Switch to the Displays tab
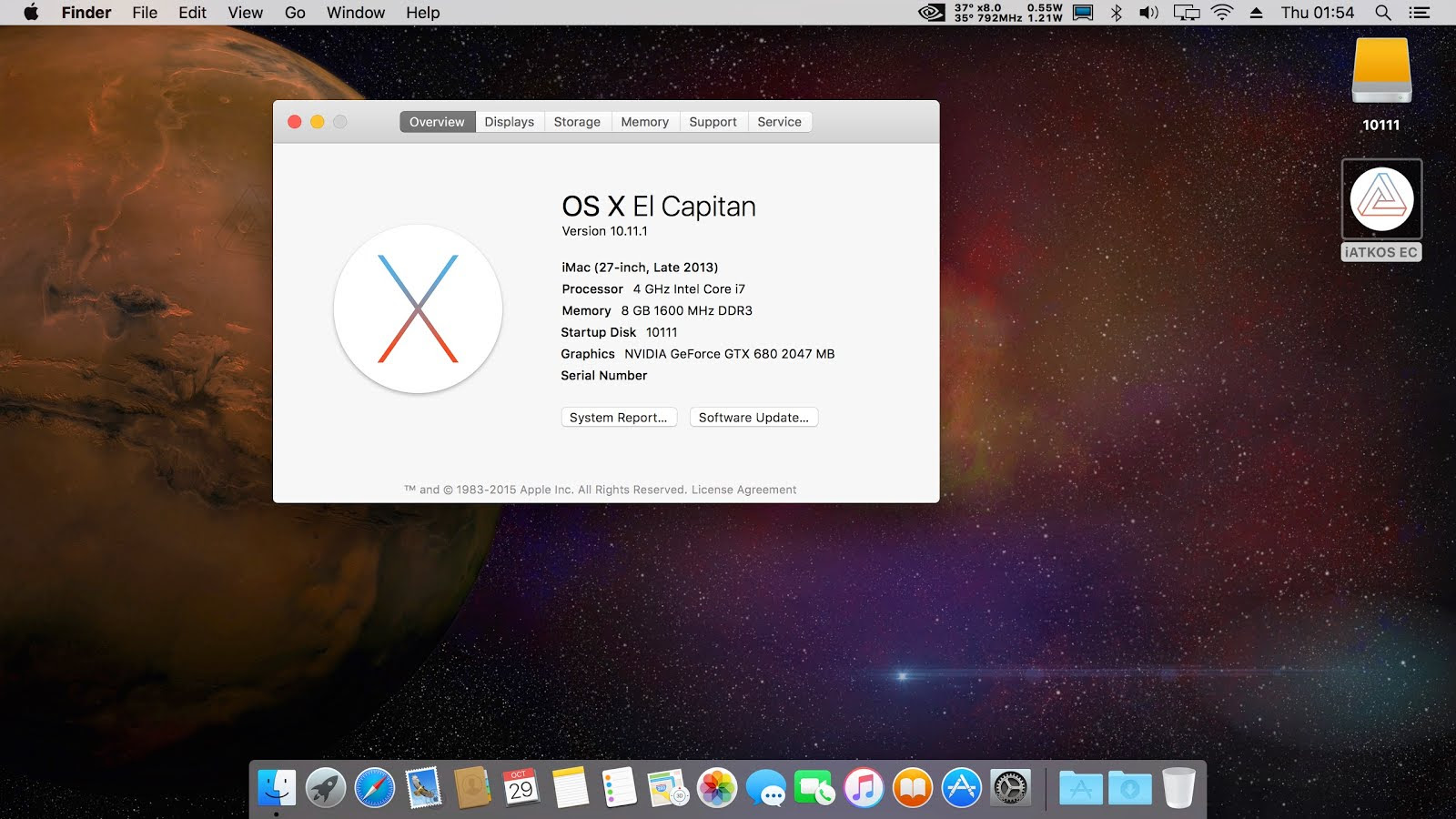1456x819 pixels. (510, 122)
